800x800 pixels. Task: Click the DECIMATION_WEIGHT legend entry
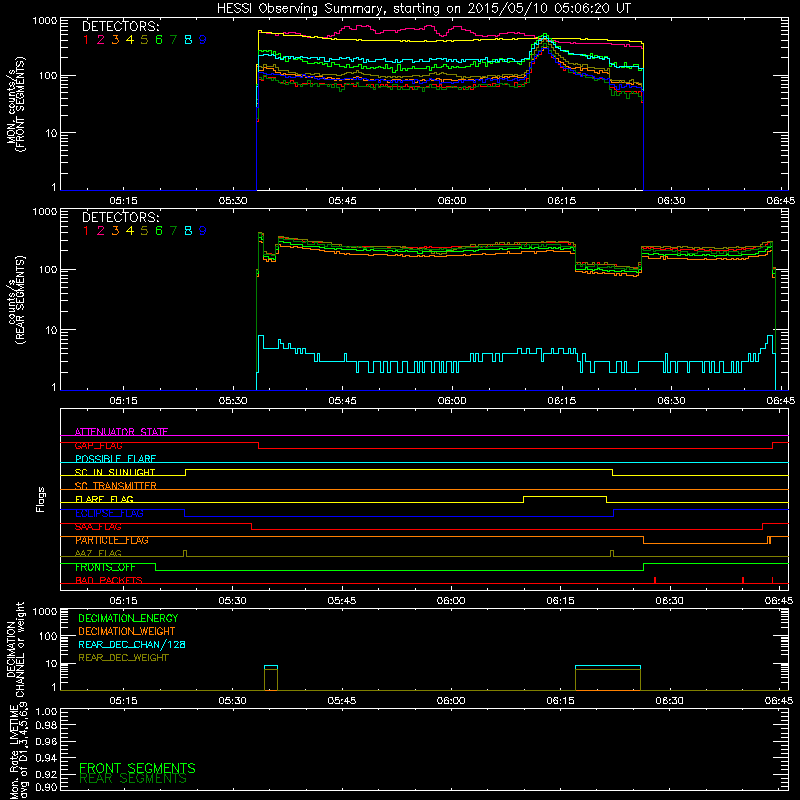click(x=127, y=631)
